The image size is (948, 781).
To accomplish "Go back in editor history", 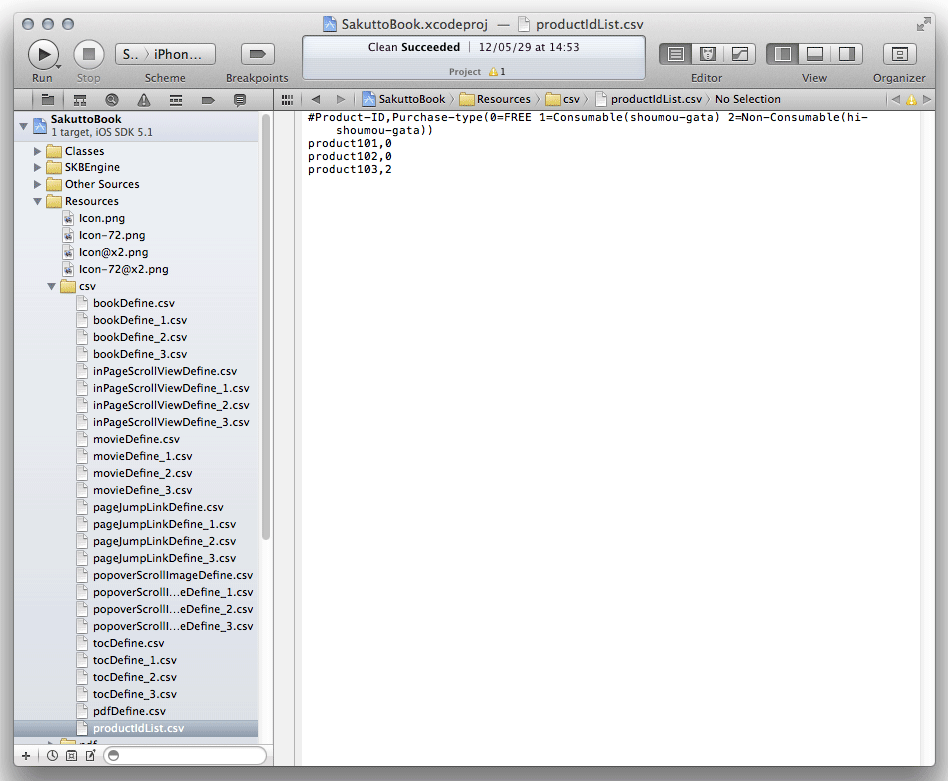I will pos(316,100).
